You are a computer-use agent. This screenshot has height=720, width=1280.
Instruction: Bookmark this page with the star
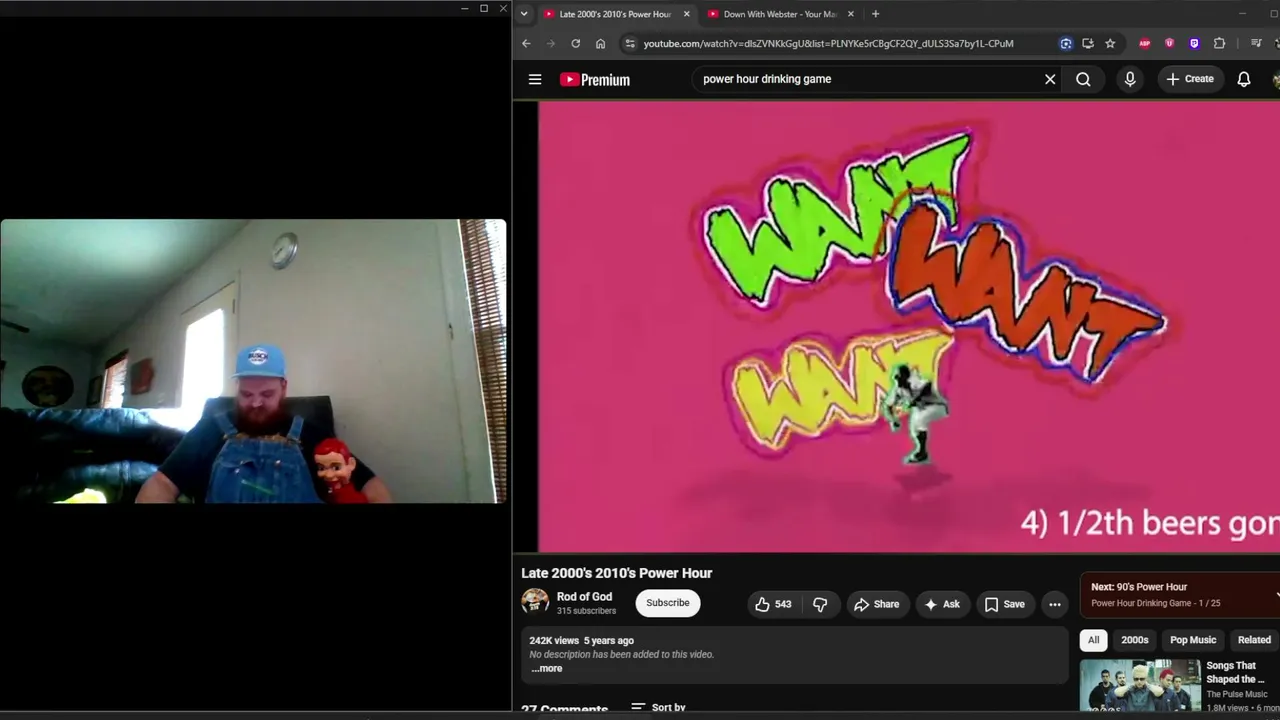(1110, 43)
